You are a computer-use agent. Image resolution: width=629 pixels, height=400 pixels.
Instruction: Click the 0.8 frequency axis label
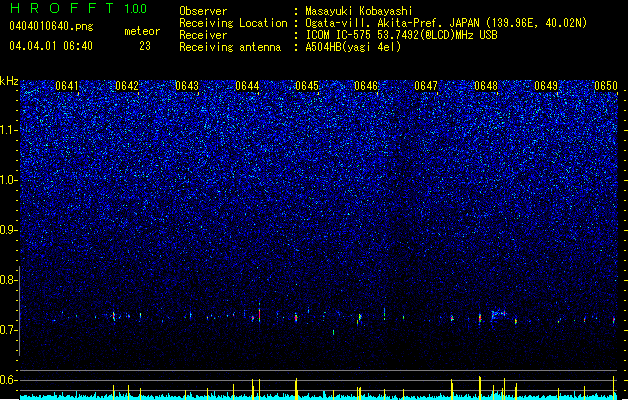pyautogui.click(x=8, y=280)
